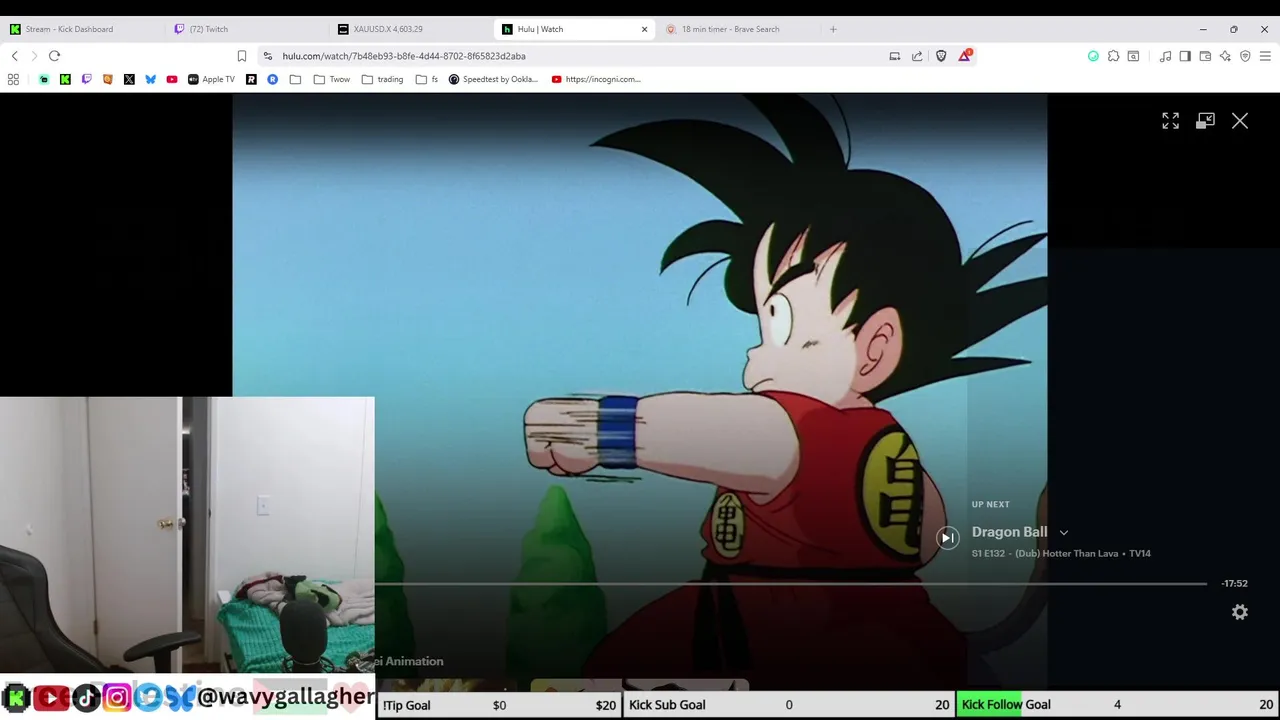The height and width of the screenshot is (720, 1280).
Task: Open the incogni.com bookmark
Action: pos(596,79)
